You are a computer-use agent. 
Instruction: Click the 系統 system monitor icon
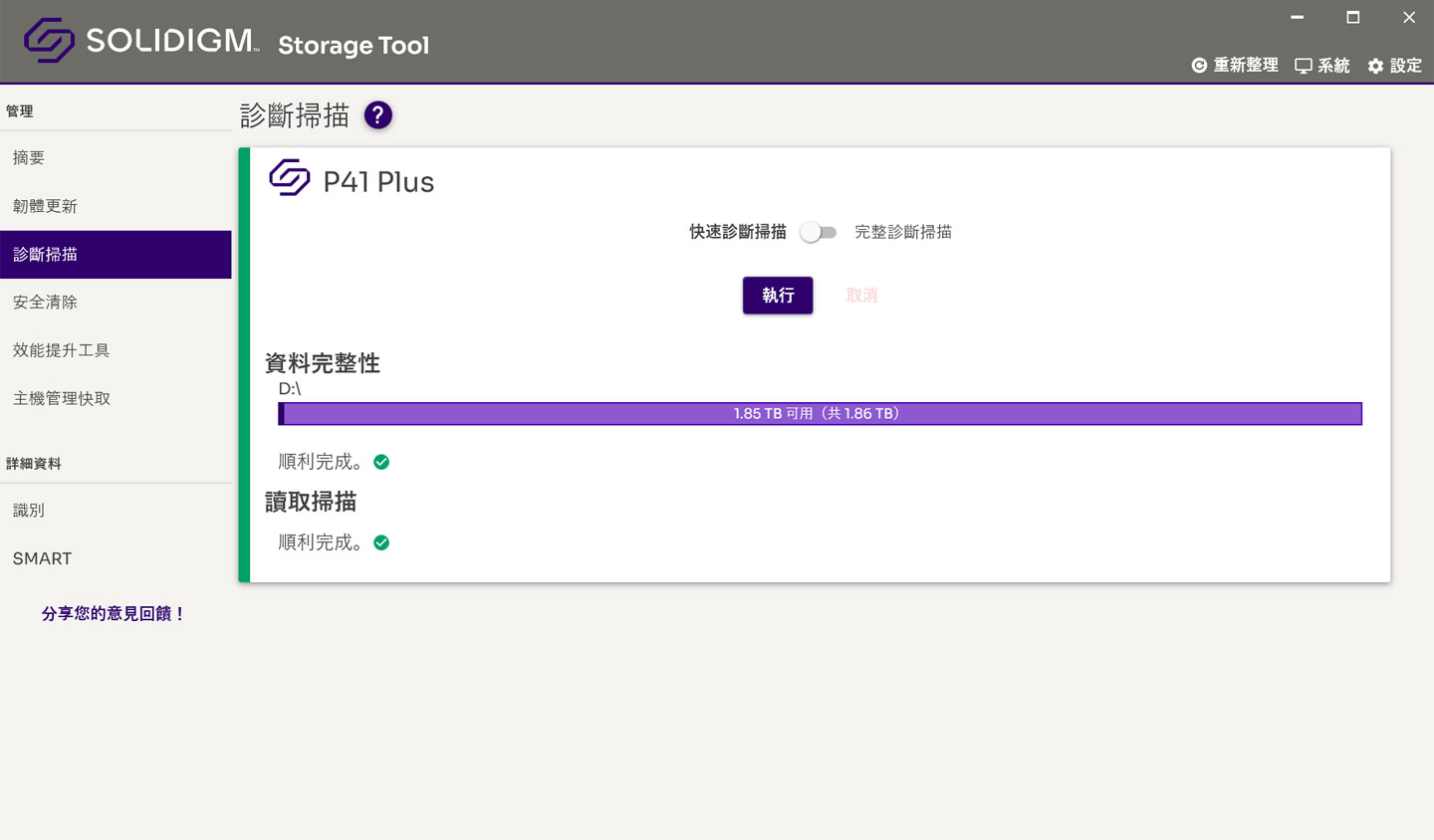1303,65
